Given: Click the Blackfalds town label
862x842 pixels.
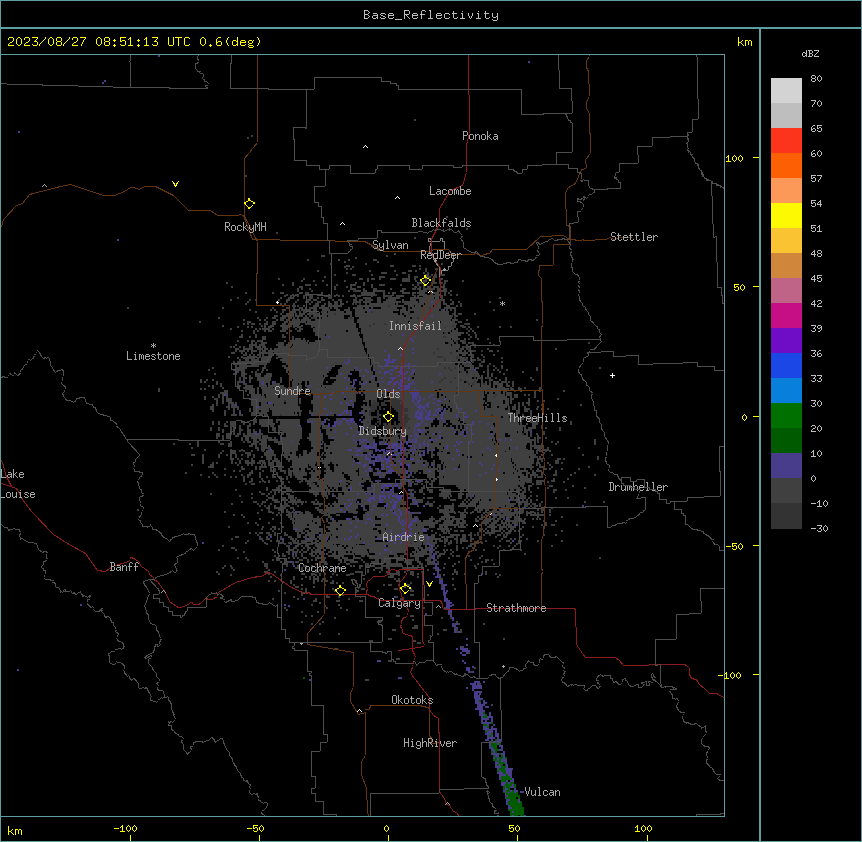Looking at the screenshot, I should pyautogui.click(x=441, y=223).
